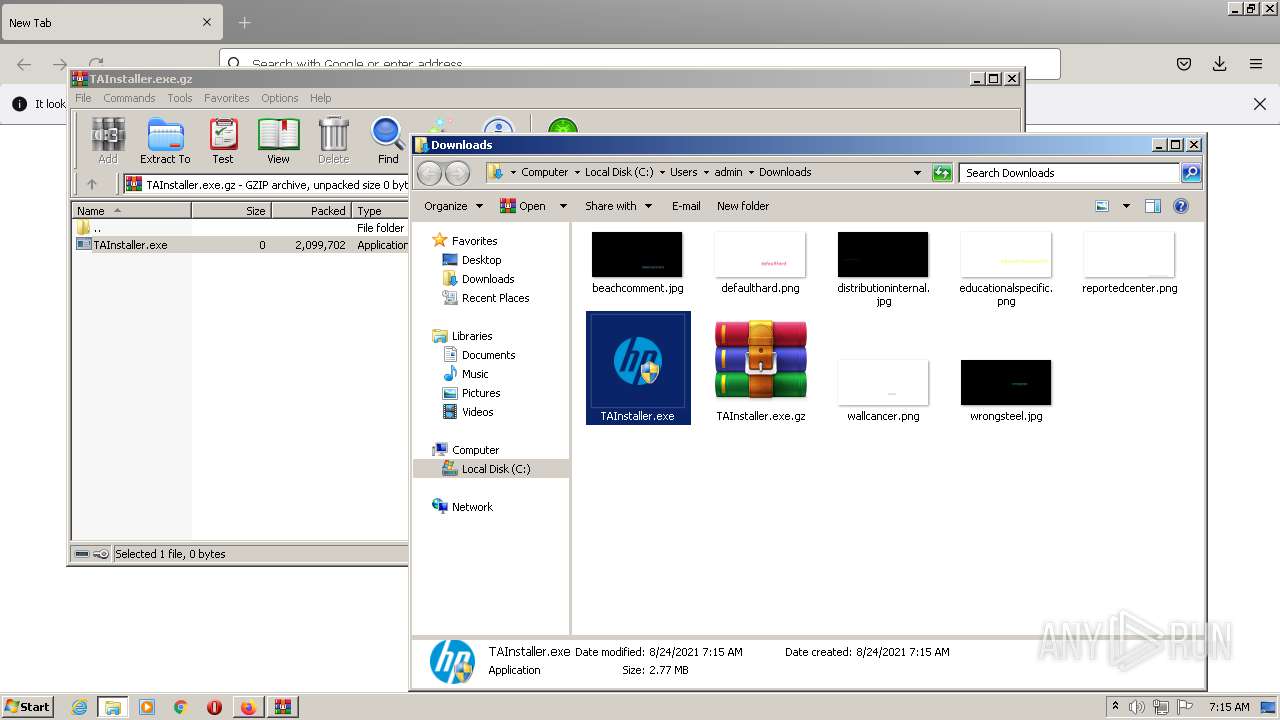Click Explorer Help question-mark icon
1280x720 pixels.
1181,206
